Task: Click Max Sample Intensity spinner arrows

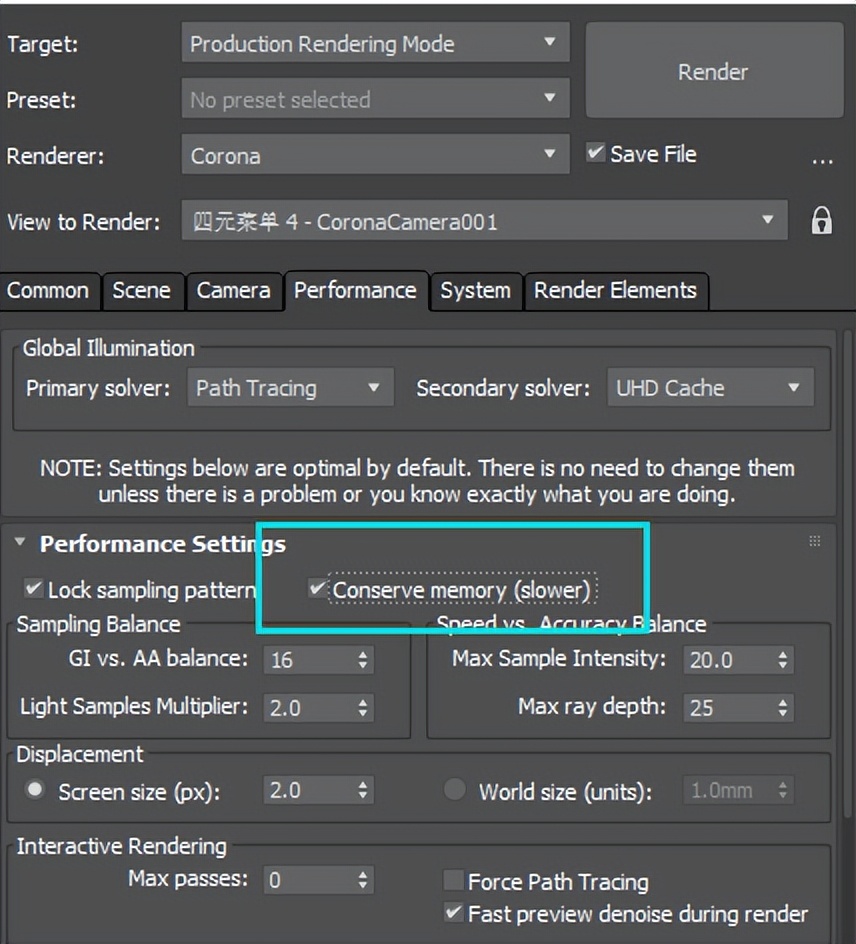Action: 783,660
